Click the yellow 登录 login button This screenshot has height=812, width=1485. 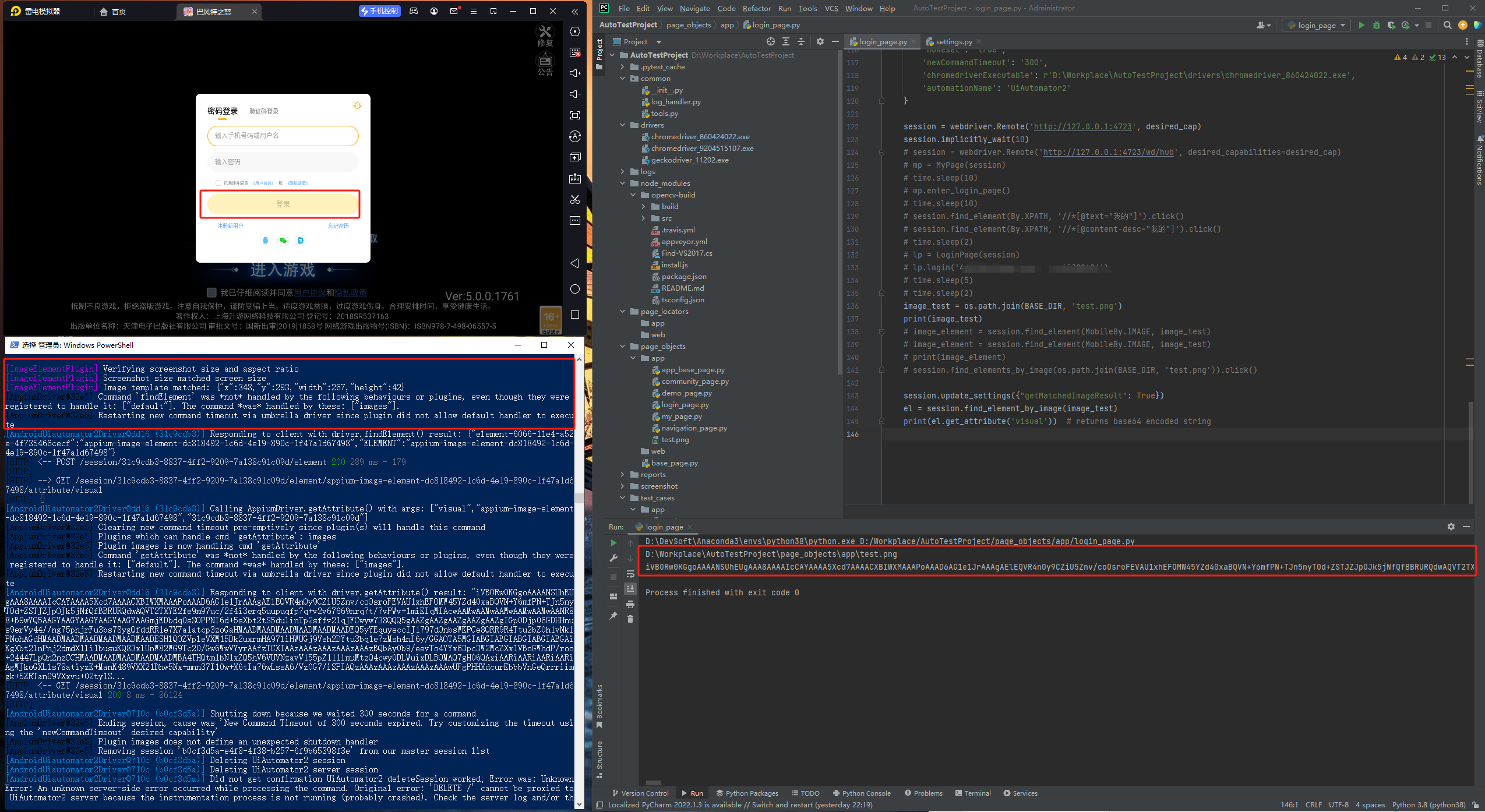(x=283, y=204)
